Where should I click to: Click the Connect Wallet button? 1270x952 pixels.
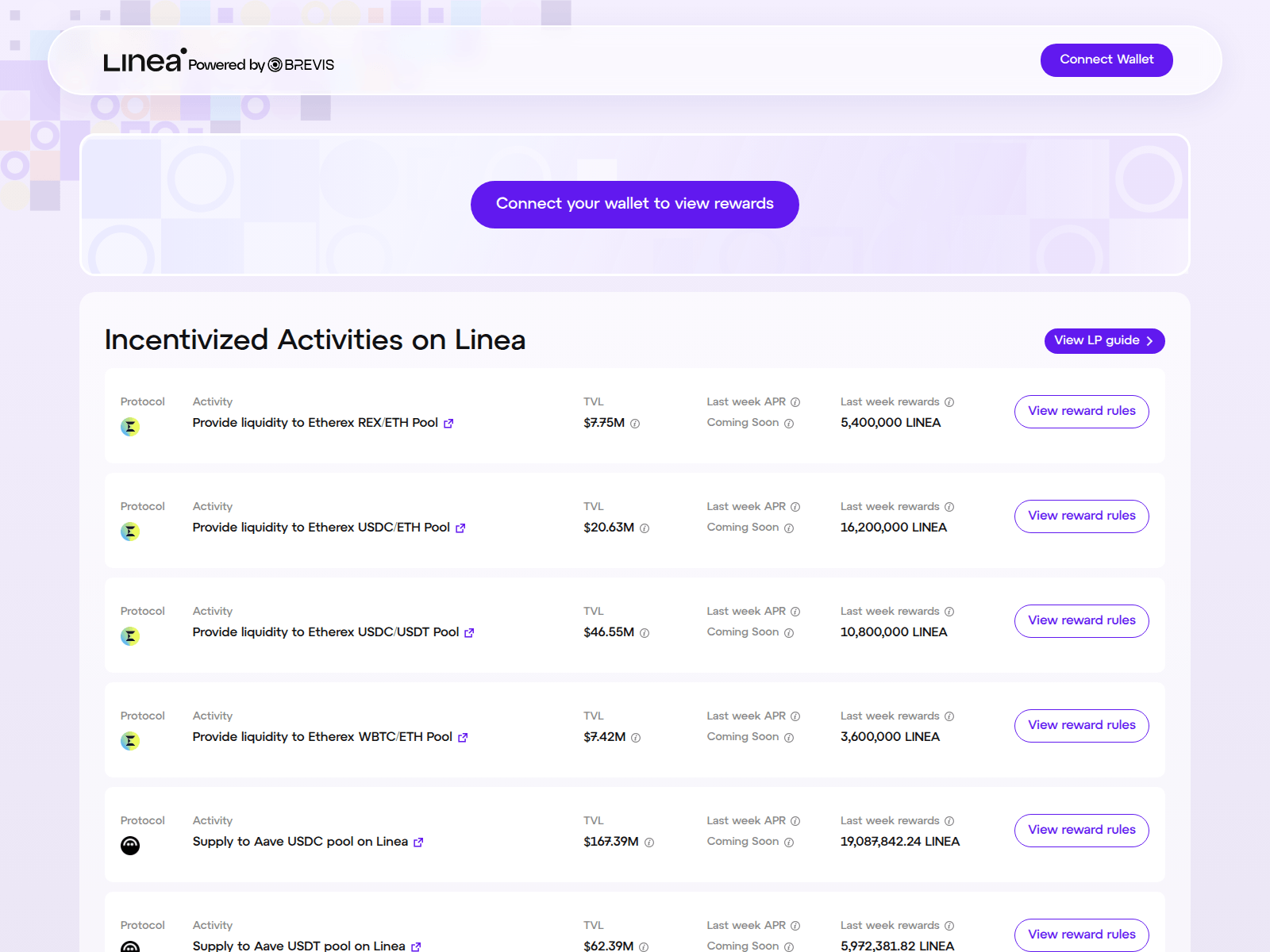click(x=1106, y=60)
